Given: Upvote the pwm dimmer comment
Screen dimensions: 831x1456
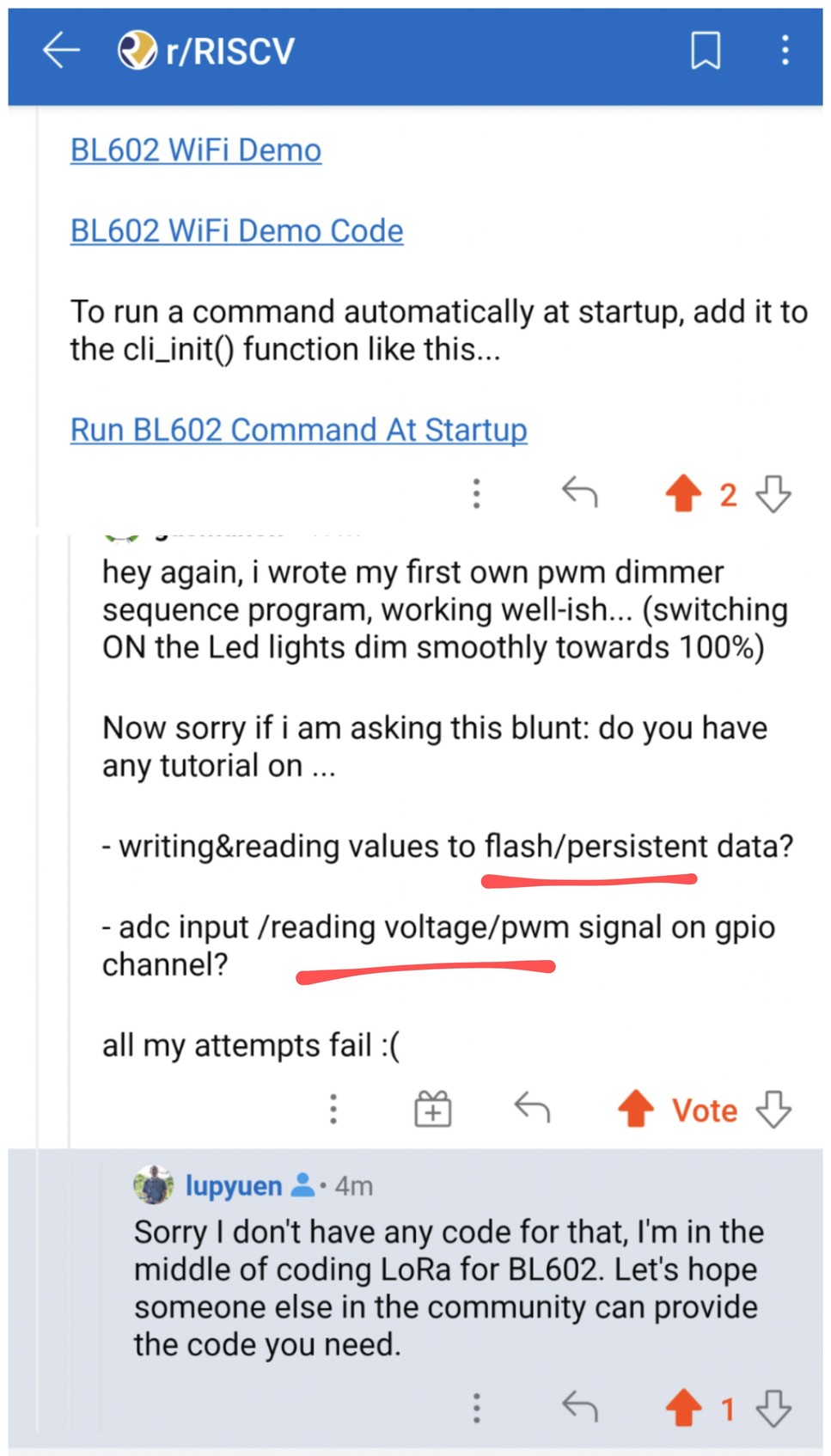Looking at the screenshot, I should coord(636,1109).
